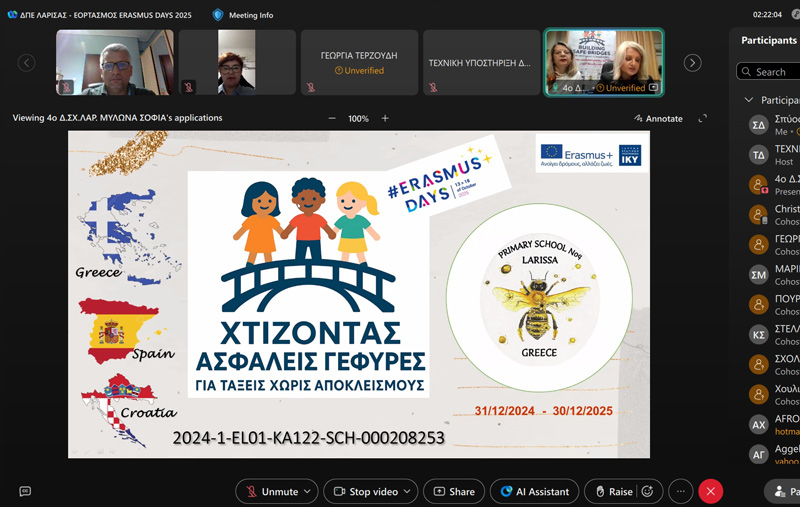The image size is (800, 507).
Task: Open the AI Assistant
Action: click(x=535, y=491)
